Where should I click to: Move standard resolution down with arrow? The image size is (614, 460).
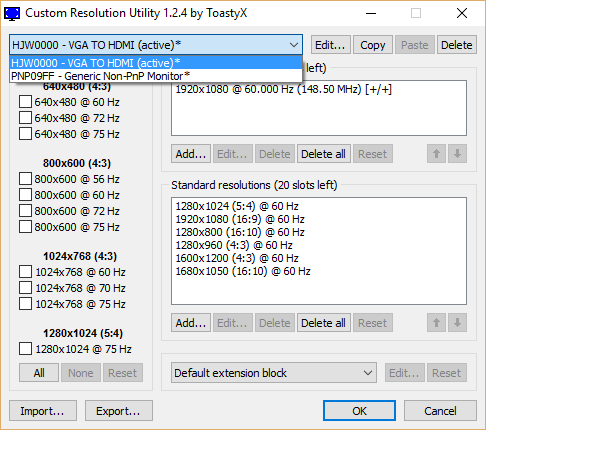pyautogui.click(x=458, y=323)
